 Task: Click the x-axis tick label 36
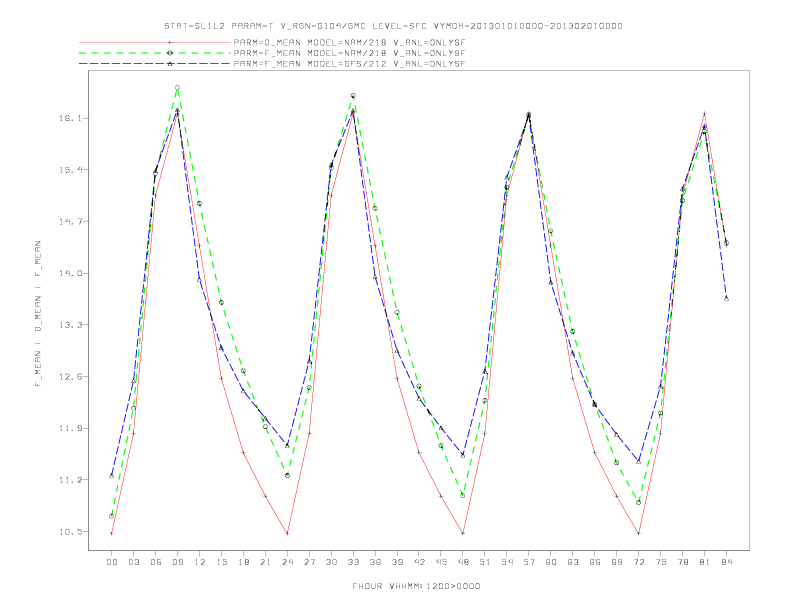[375, 562]
